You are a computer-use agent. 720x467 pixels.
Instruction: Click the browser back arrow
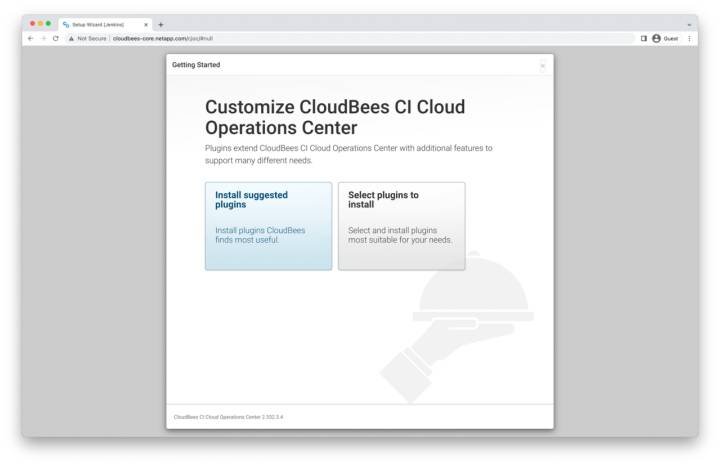tap(30, 38)
